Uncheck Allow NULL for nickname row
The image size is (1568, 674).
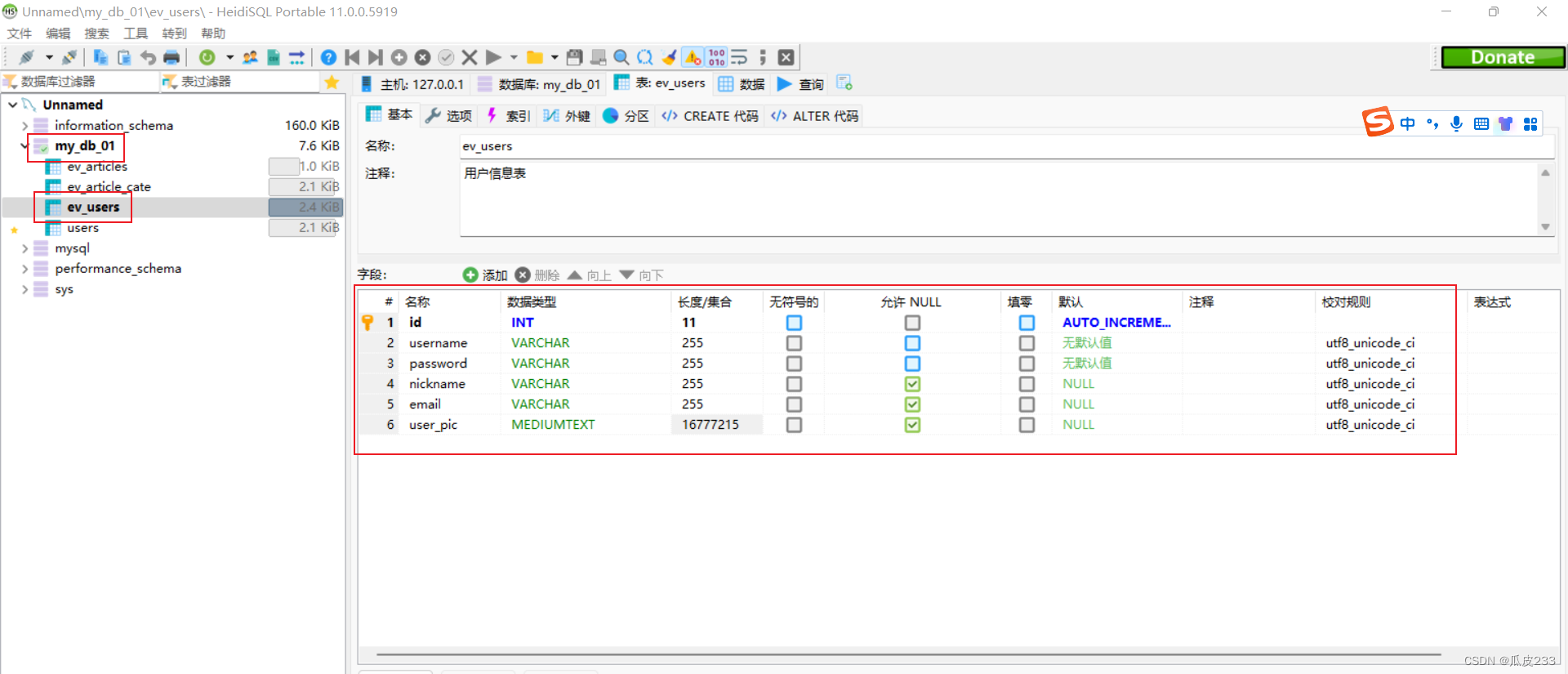(x=912, y=384)
